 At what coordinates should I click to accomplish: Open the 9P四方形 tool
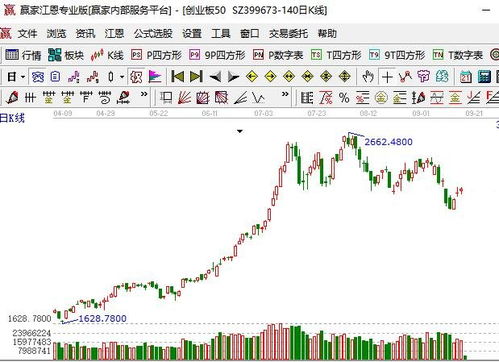point(217,55)
